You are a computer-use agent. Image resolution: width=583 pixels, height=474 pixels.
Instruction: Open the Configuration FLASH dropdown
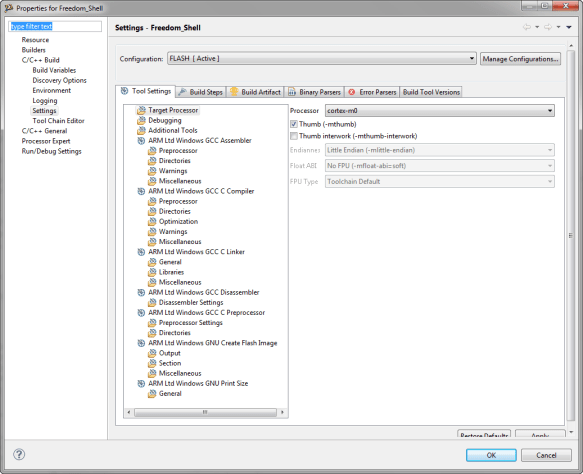click(x=322, y=59)
